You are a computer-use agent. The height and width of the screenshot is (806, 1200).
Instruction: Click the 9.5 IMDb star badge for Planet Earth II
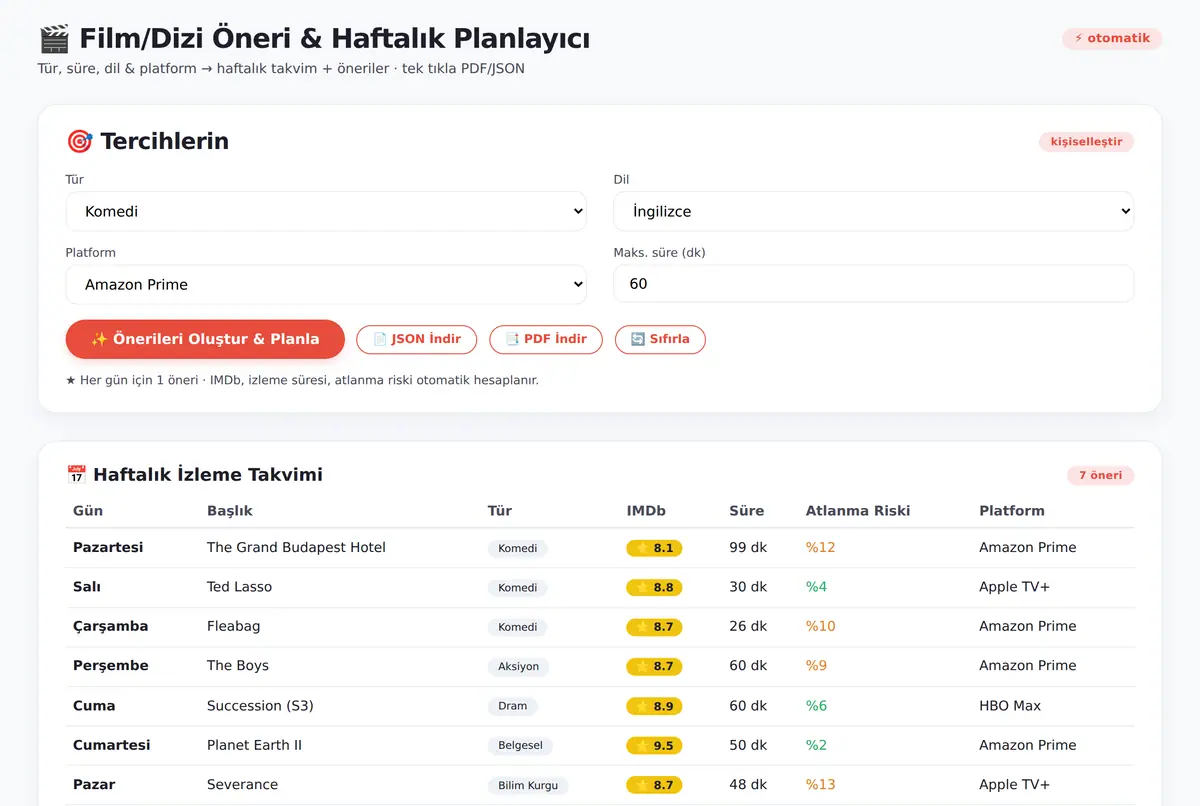[654, 745]
